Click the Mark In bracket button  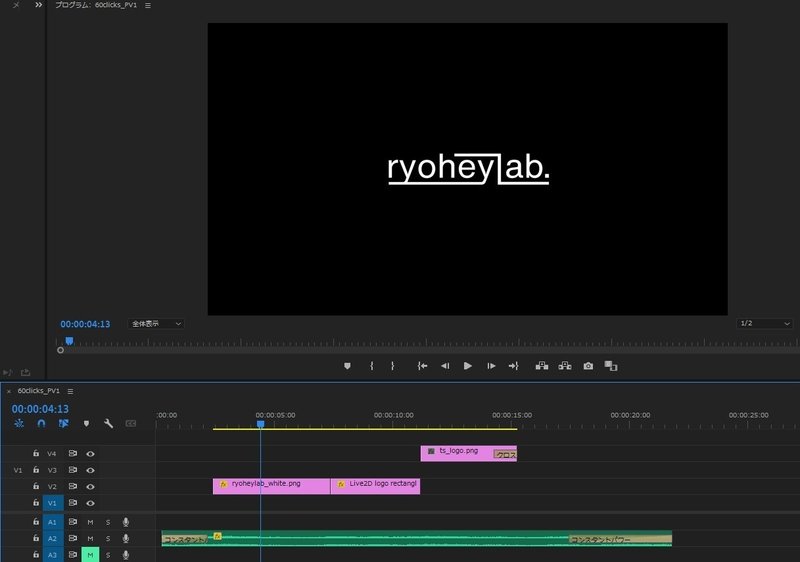[x=372, y=366]
